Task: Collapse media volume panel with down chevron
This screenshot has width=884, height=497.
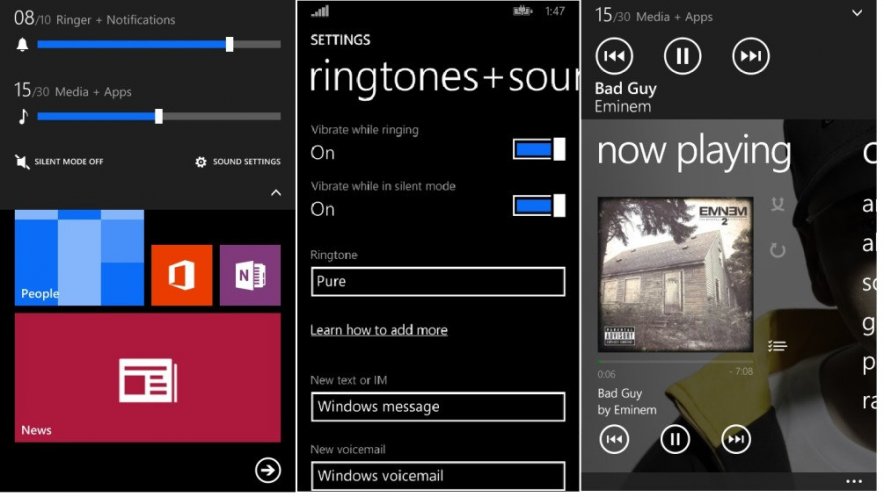Action: click(857, 12)
